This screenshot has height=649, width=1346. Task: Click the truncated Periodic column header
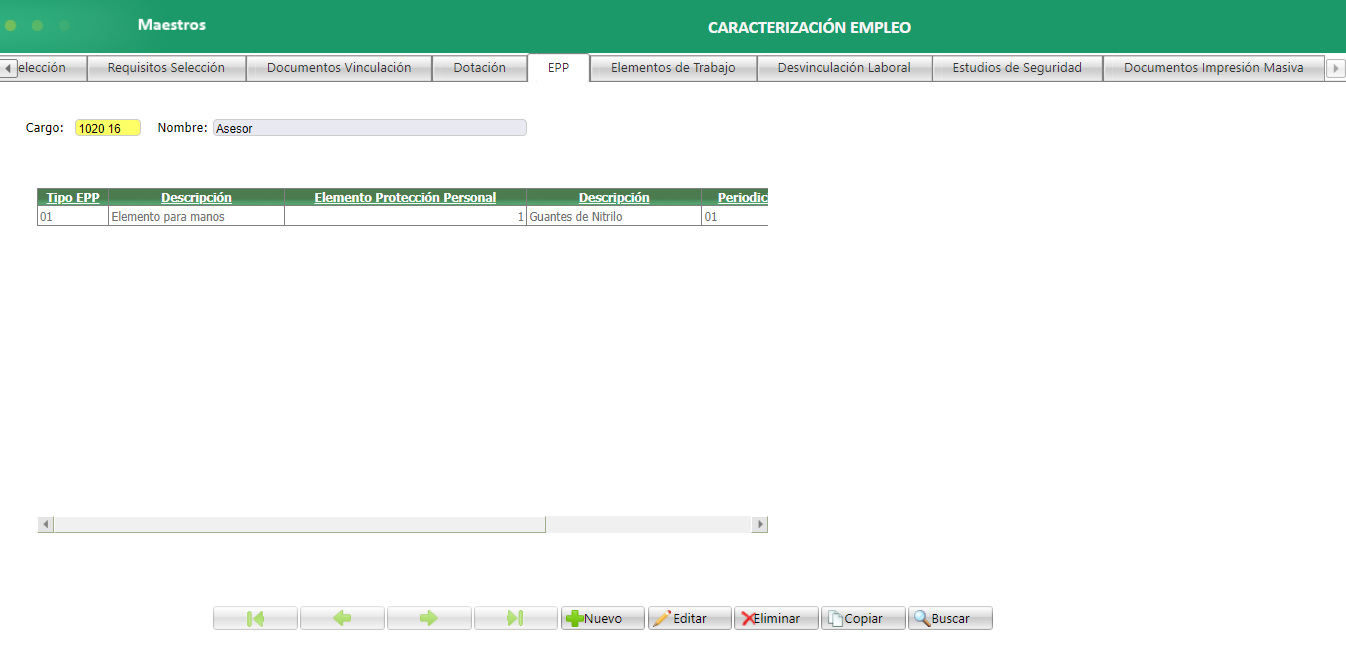[735, 197]
